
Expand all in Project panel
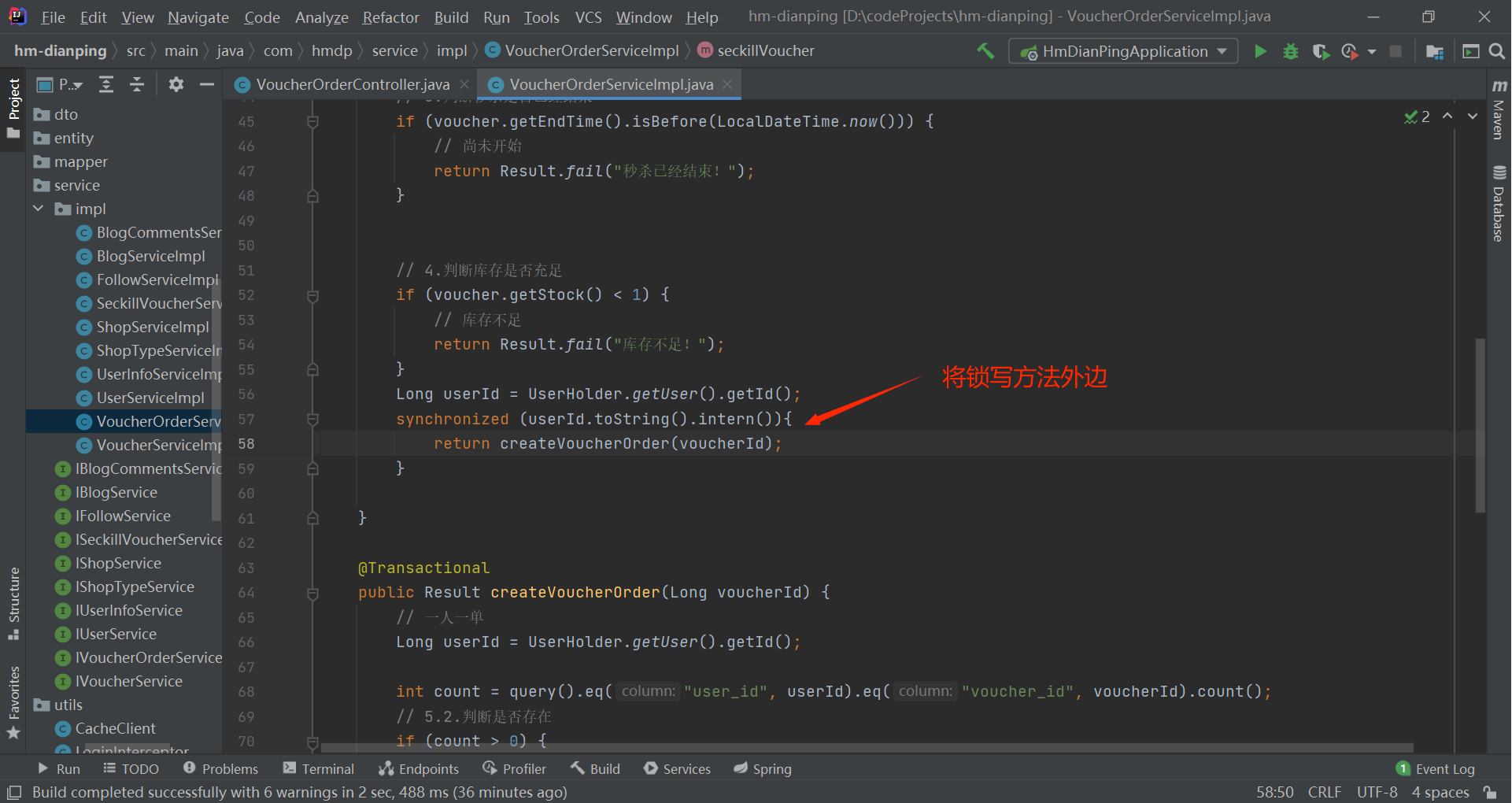[x=106, y=84]
